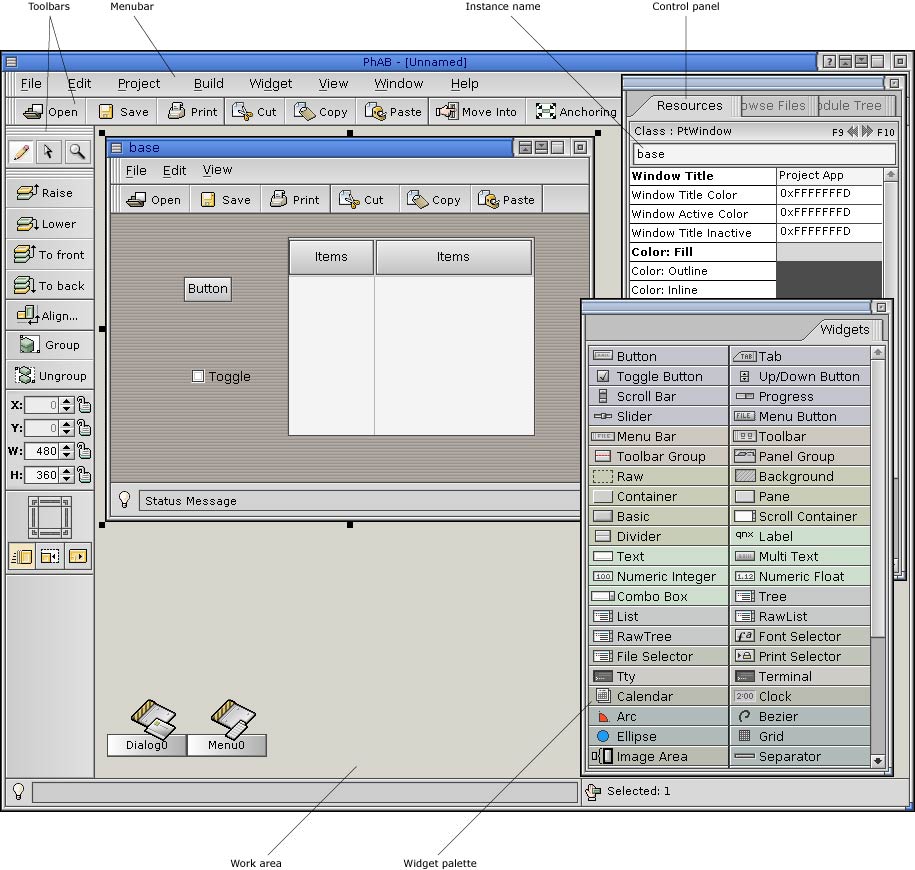
Task: Toggle the X coordinate lock icon
Action: pos(85,405)
